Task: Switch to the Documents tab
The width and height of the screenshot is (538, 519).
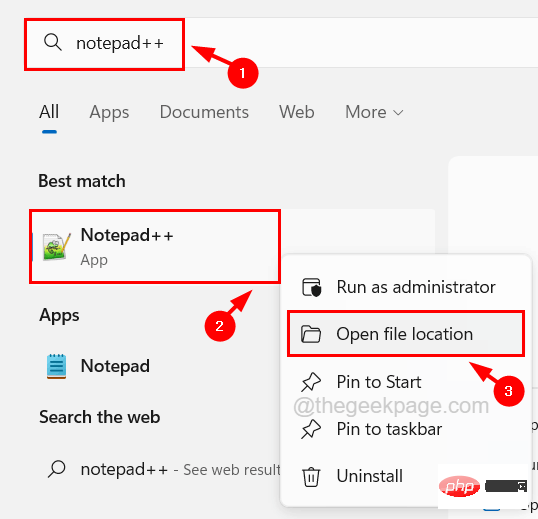Action: point(204,112)
